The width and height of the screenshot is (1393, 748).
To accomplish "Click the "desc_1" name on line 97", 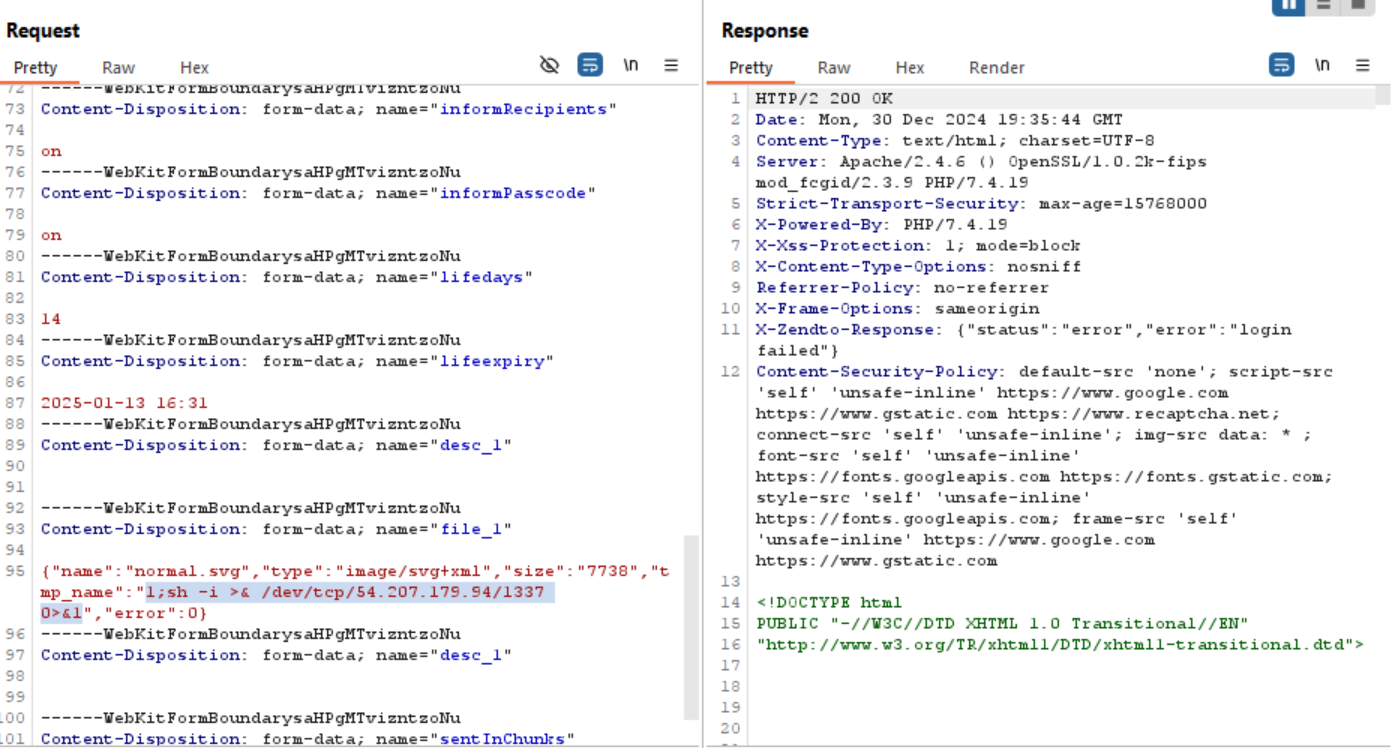I will (471, 655).
